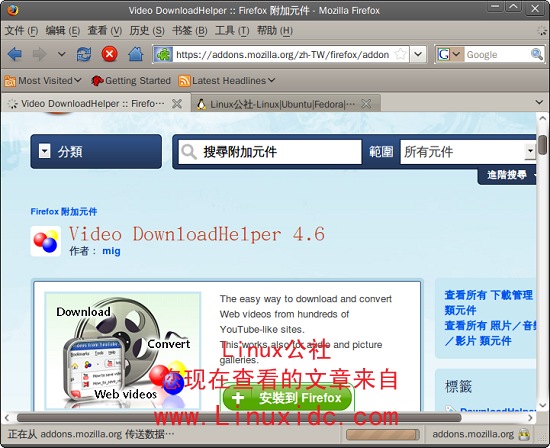Open the address bar URL history dropdown
The image size is (550, 448).
(418, 54)
